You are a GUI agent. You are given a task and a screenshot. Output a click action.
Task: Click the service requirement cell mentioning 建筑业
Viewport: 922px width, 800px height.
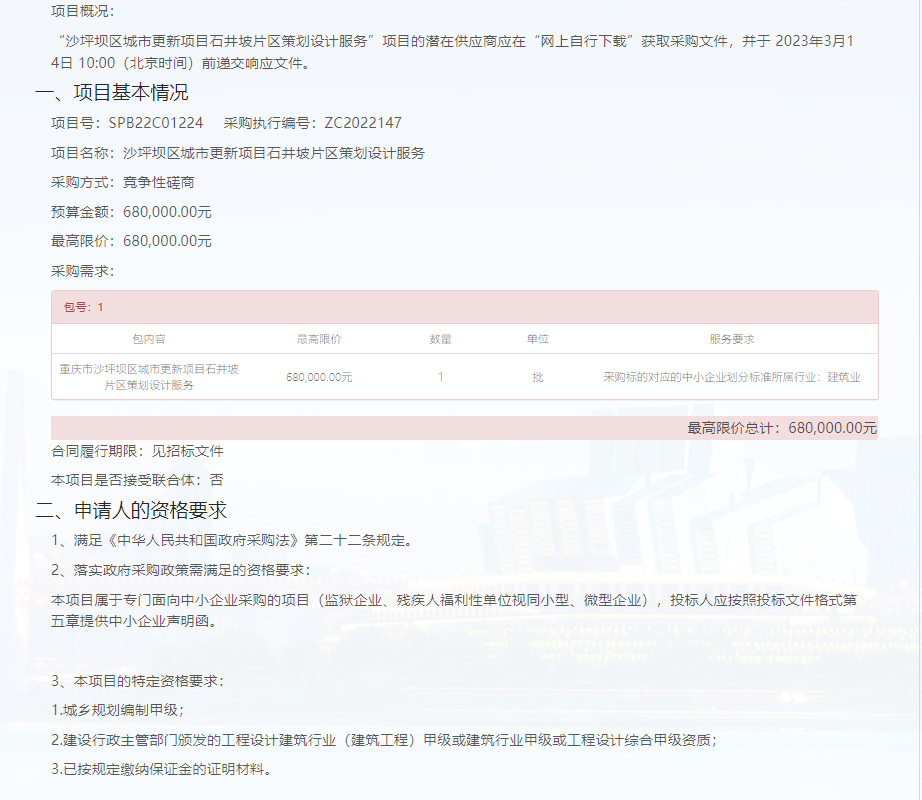pos(731,377)
